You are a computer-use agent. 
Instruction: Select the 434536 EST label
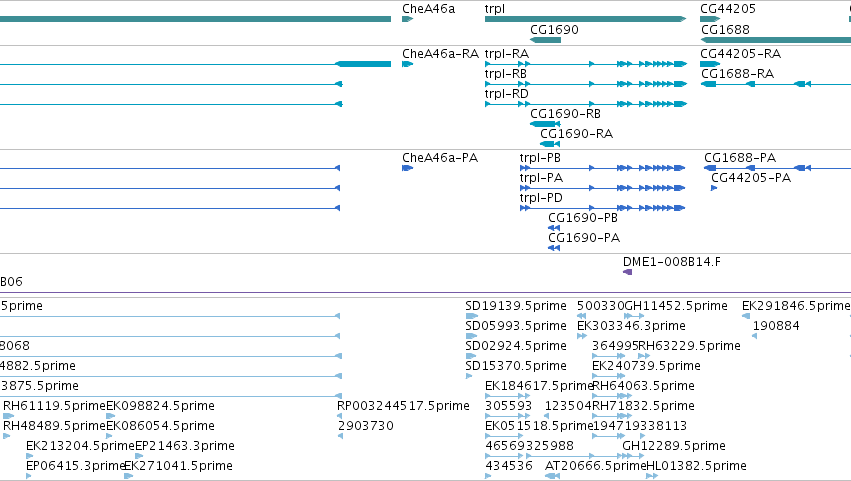tap(508, 466)
